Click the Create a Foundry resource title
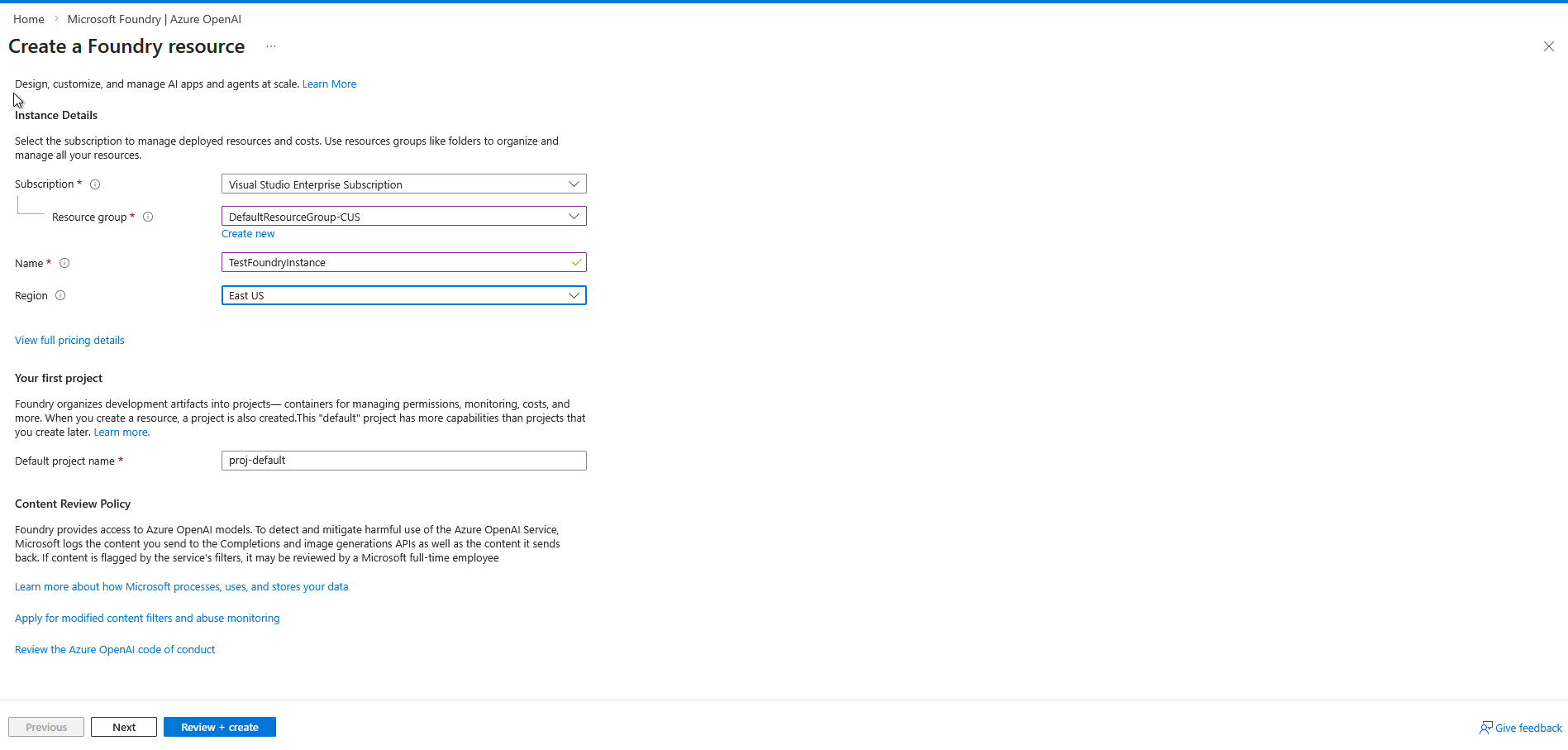Viewport: 1568px width, 750px height. (126, 46)
